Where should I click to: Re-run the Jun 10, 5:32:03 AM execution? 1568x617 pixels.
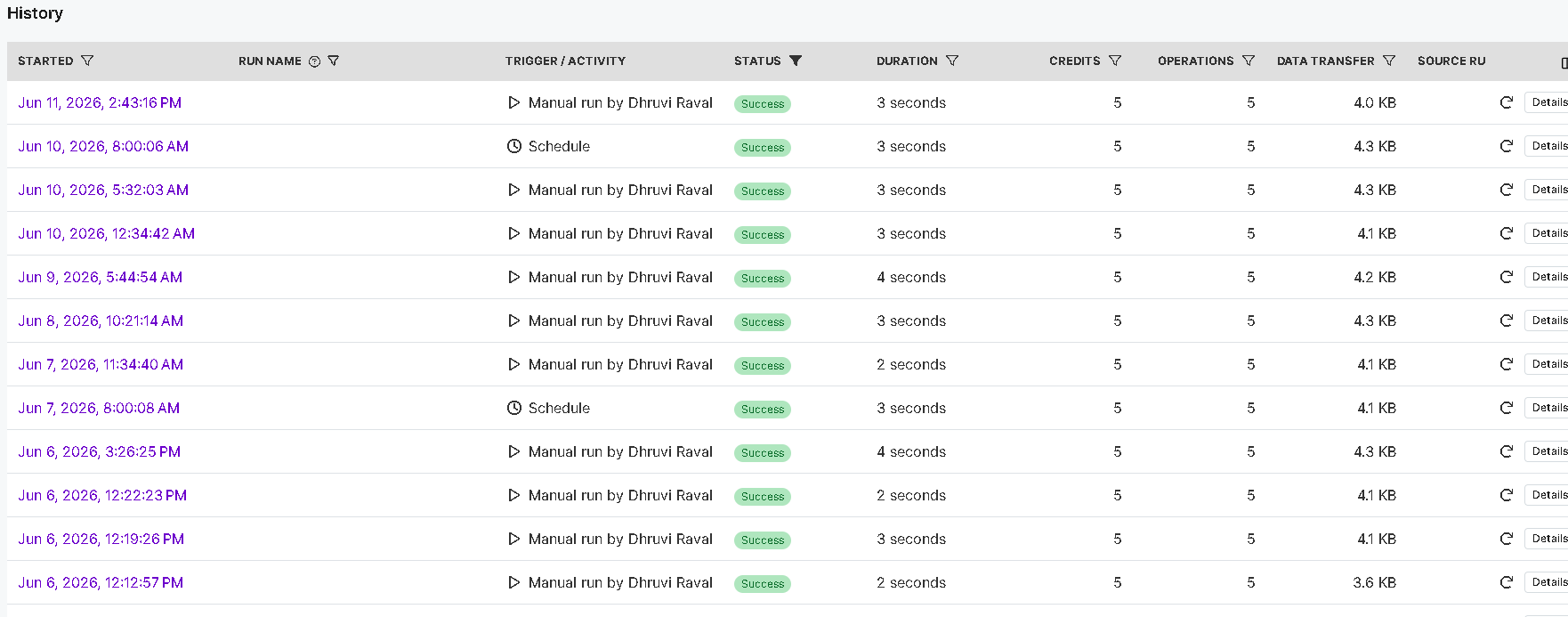pyautogui.click(x=1507, y=190)
